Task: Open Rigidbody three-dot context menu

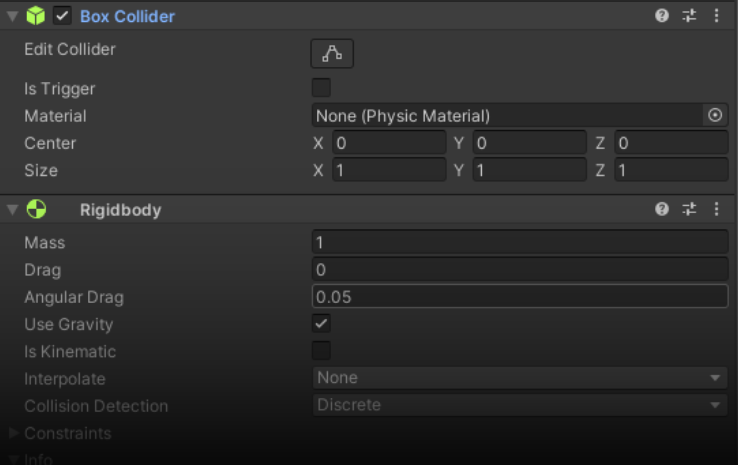Action: (x=716, y=208)
